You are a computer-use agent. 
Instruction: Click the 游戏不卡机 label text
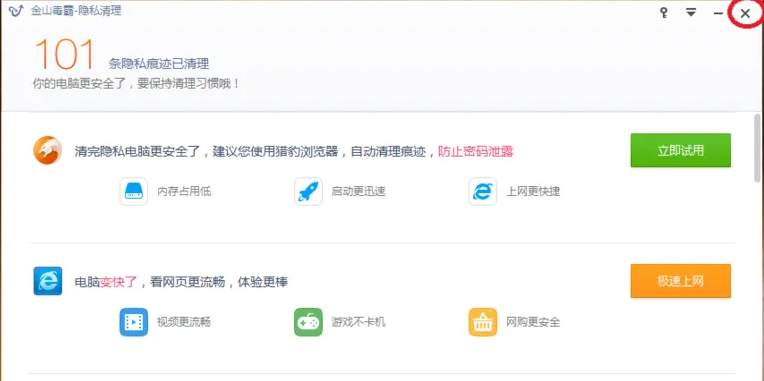pos(359,322)
